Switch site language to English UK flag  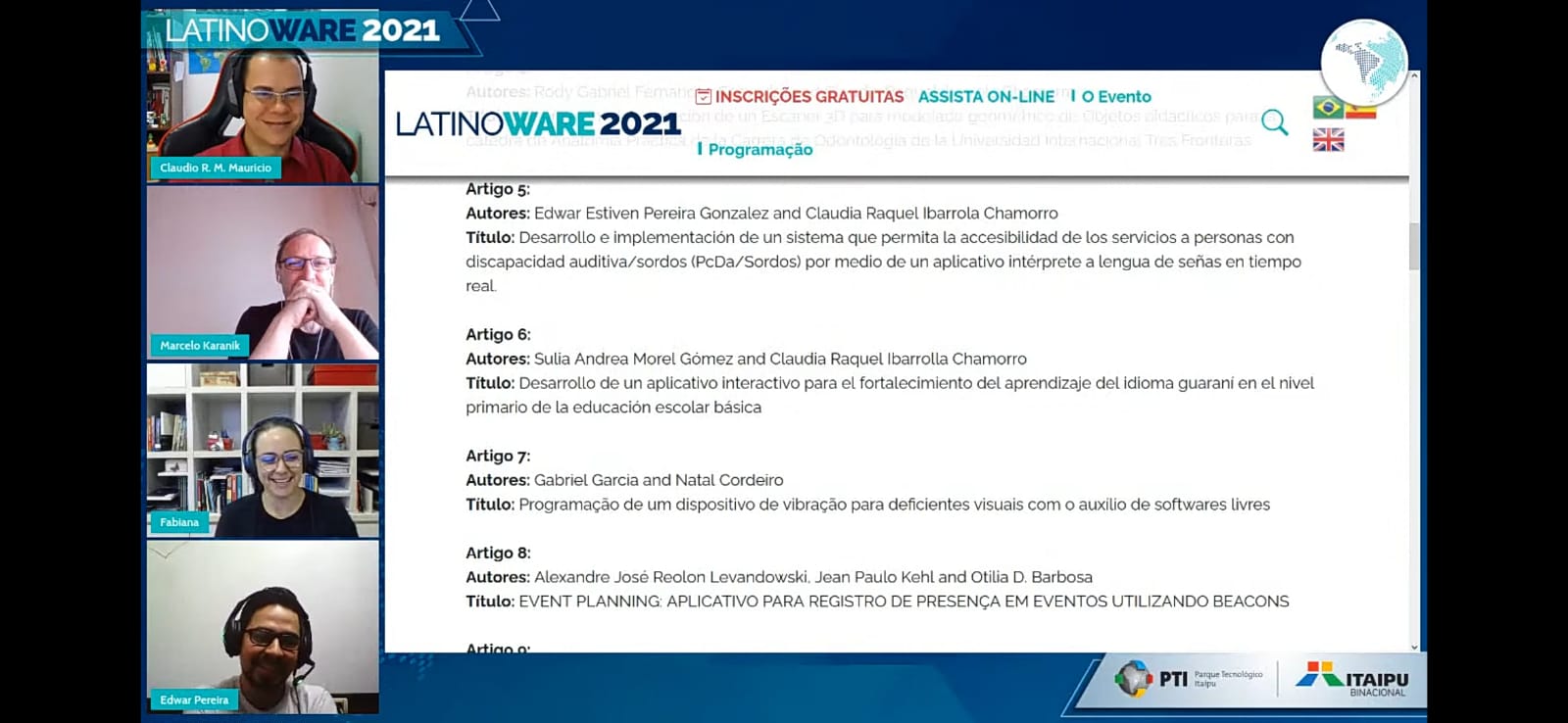(1328, 140)
